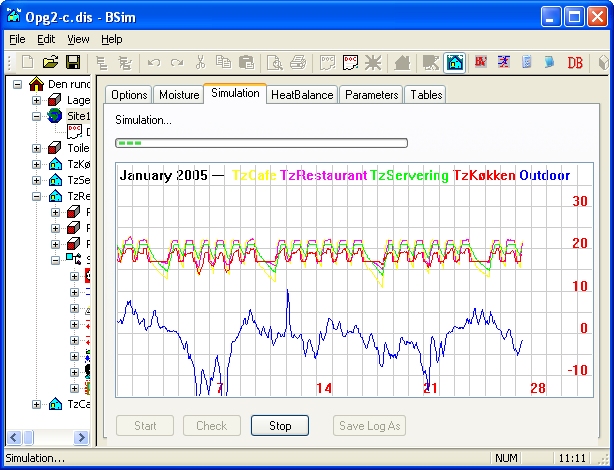Click the tree panel scroll-left arrow
The width and height of the screenshot is (614, 470).
point(14,437)
